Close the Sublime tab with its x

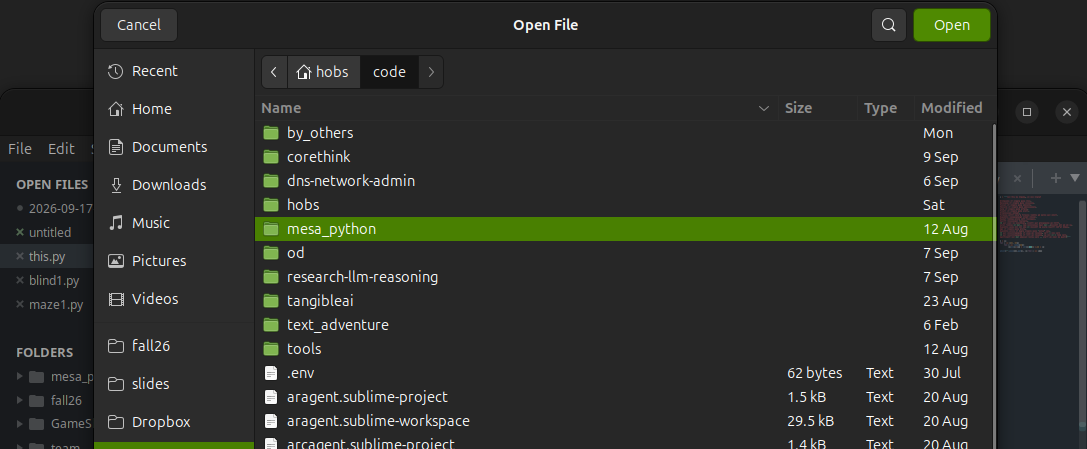click(1017, 178)
